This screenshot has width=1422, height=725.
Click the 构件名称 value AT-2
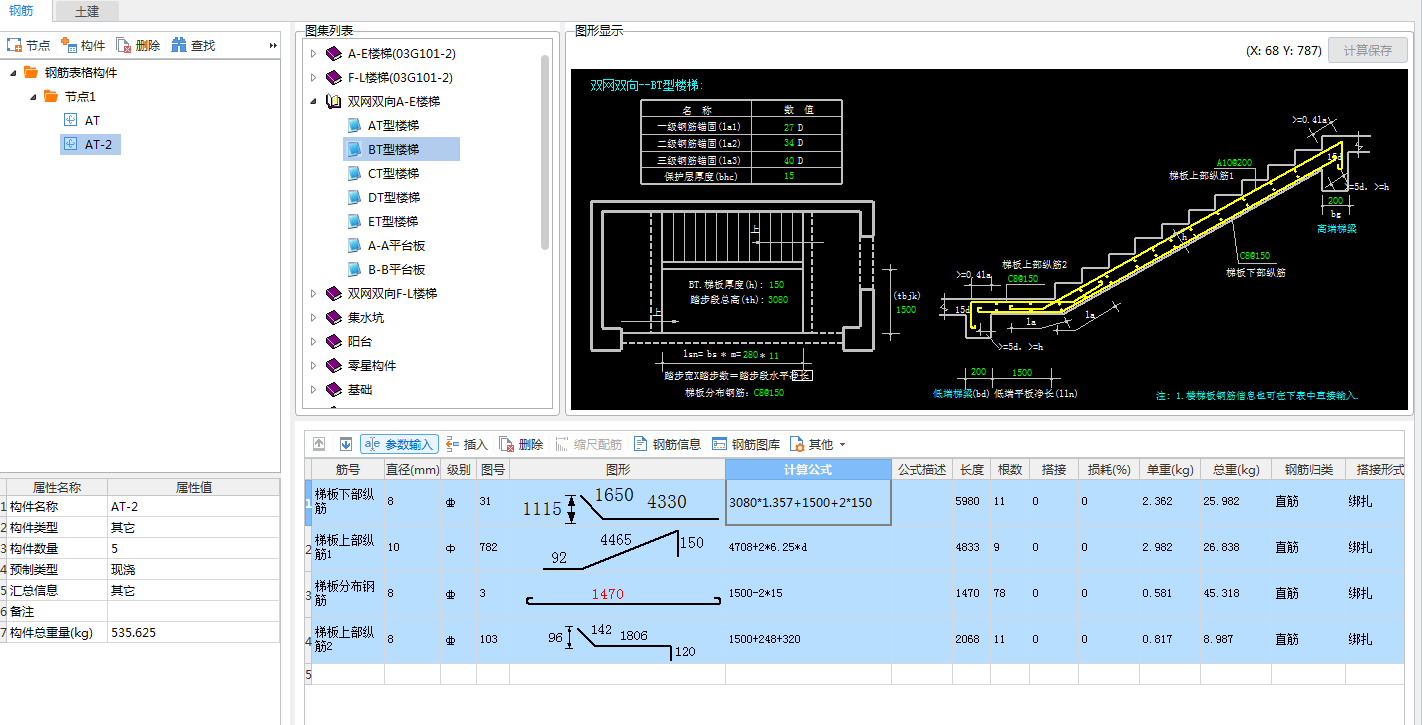193,507
